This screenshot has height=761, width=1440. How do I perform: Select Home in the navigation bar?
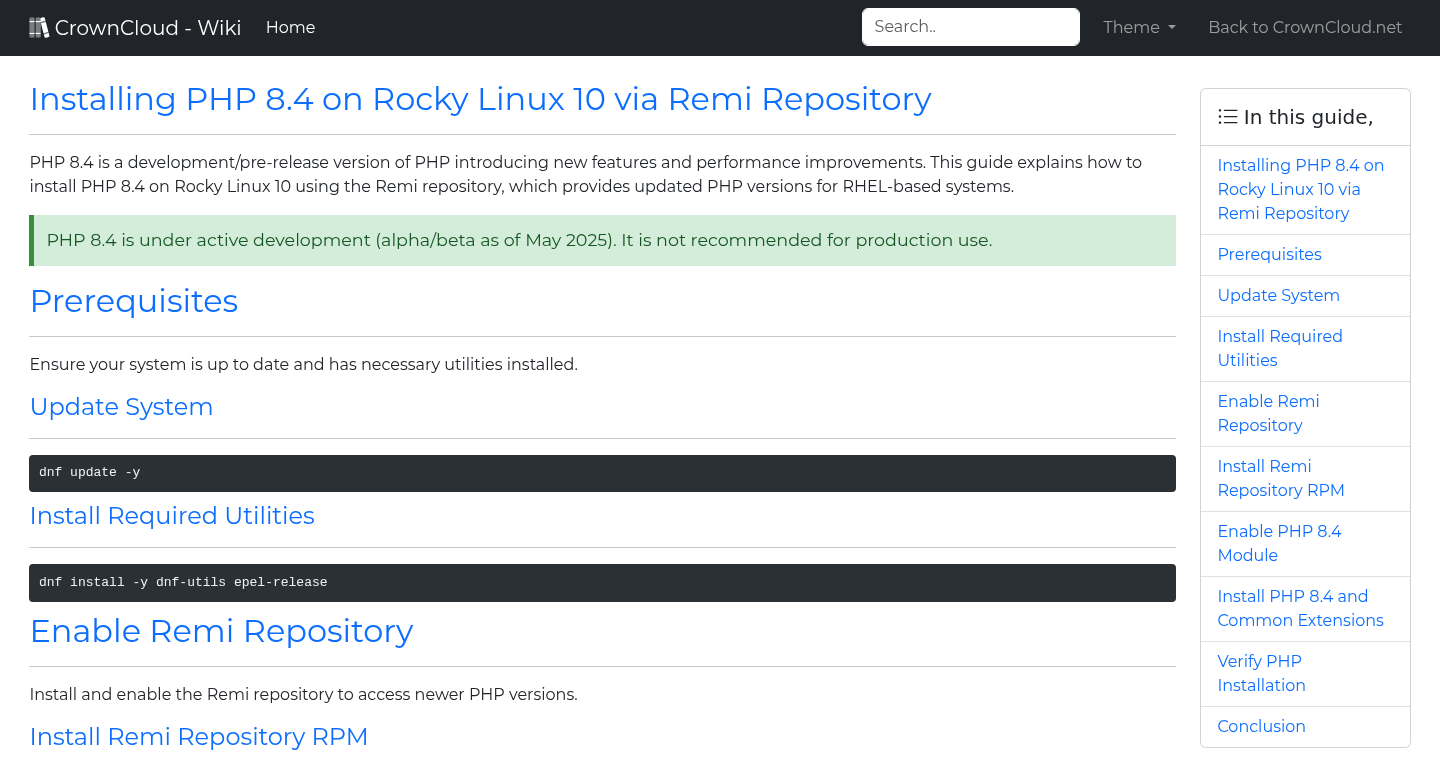(290, 27)
